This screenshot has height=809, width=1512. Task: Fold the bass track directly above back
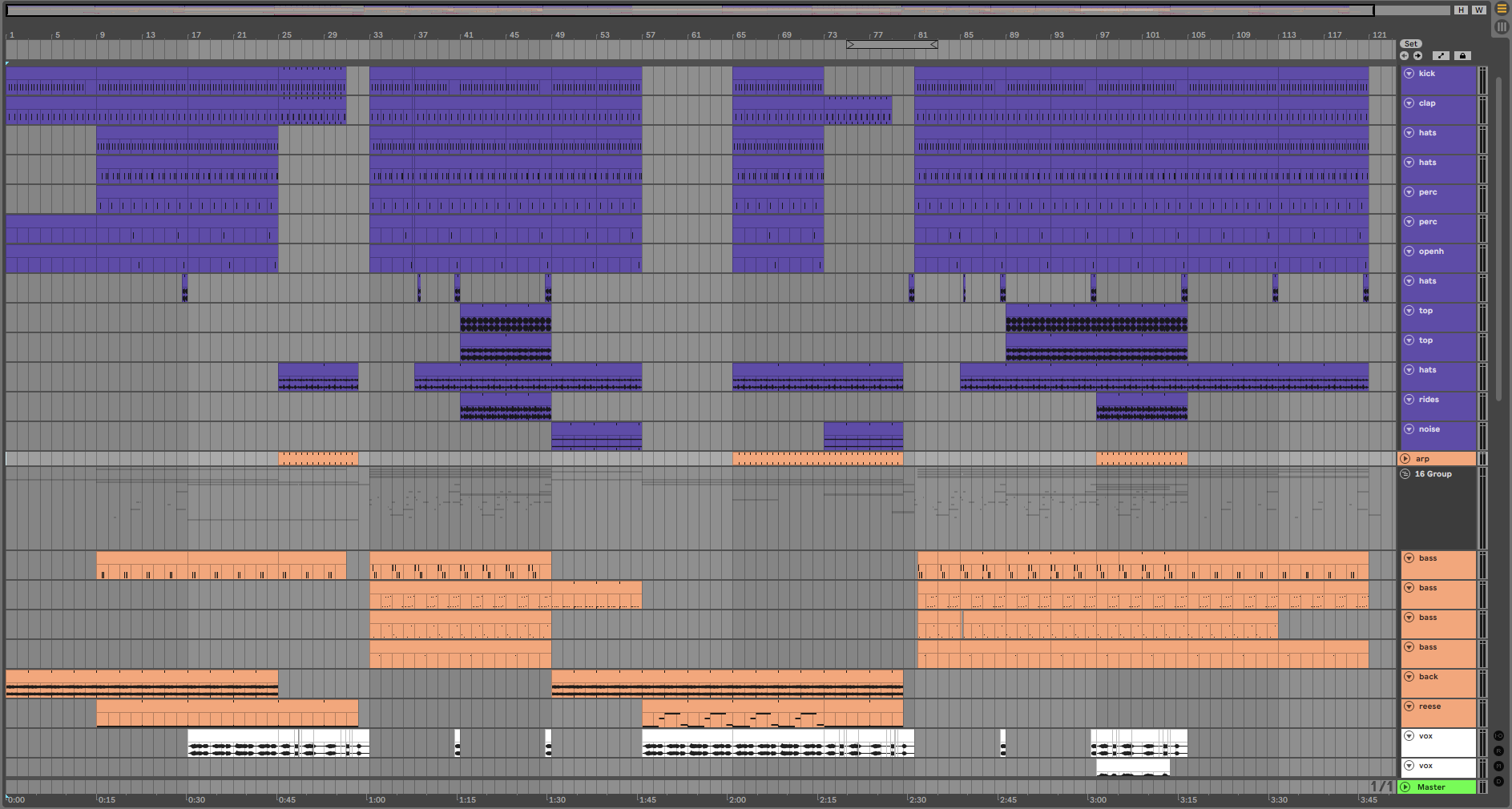[x=1409, y=647]
